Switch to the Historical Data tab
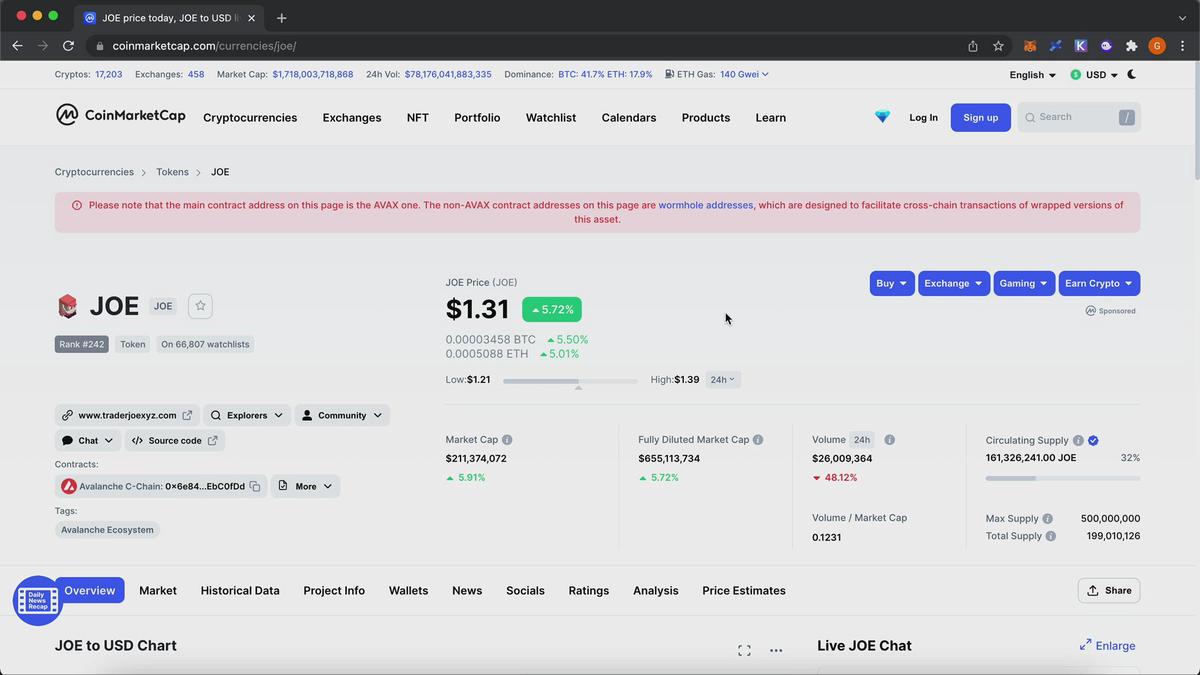This screenshot has height=675, width=1200. (240, 591)
